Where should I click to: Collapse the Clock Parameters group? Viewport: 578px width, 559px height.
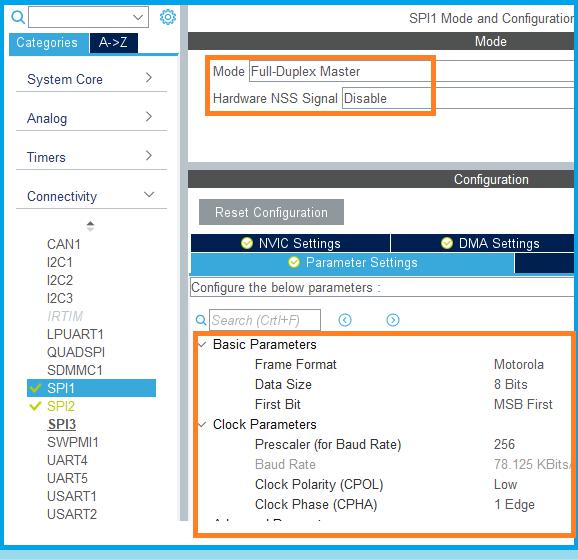point(202,424)
